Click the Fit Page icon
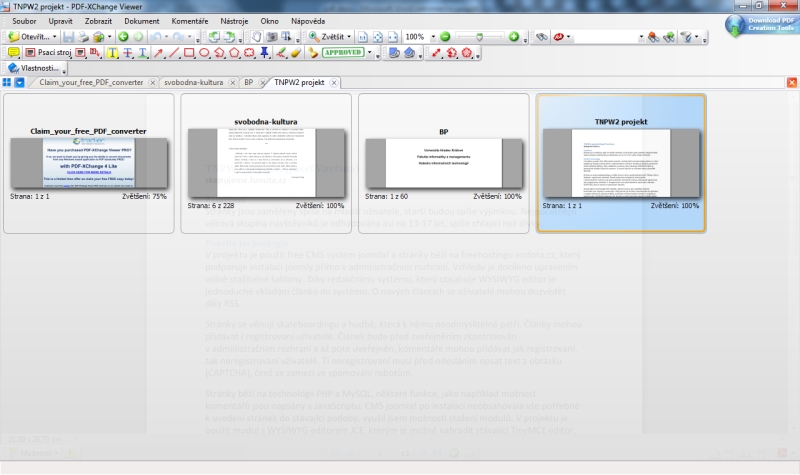 coord(378,37)
